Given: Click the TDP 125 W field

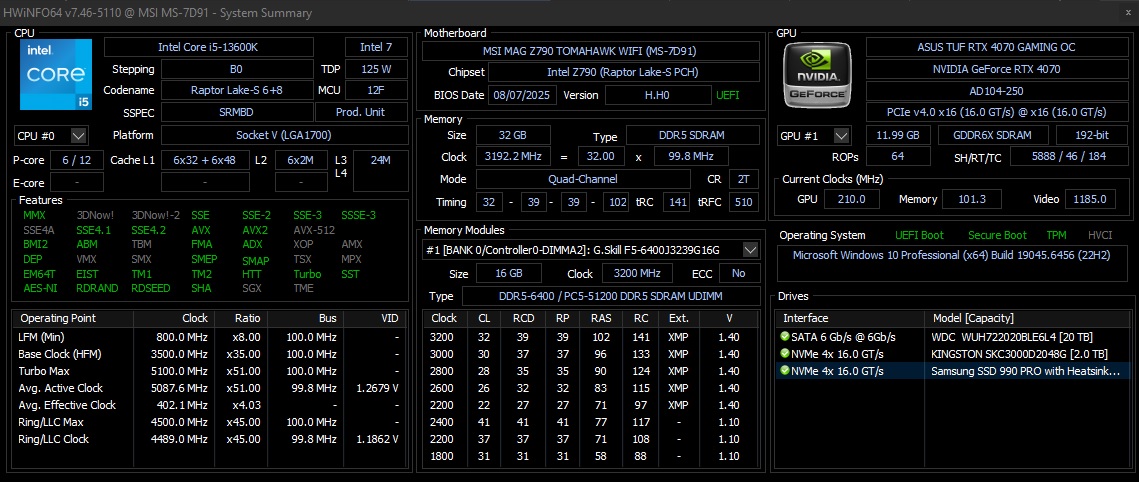Looking at the screenshot, I should pos(376,70).
